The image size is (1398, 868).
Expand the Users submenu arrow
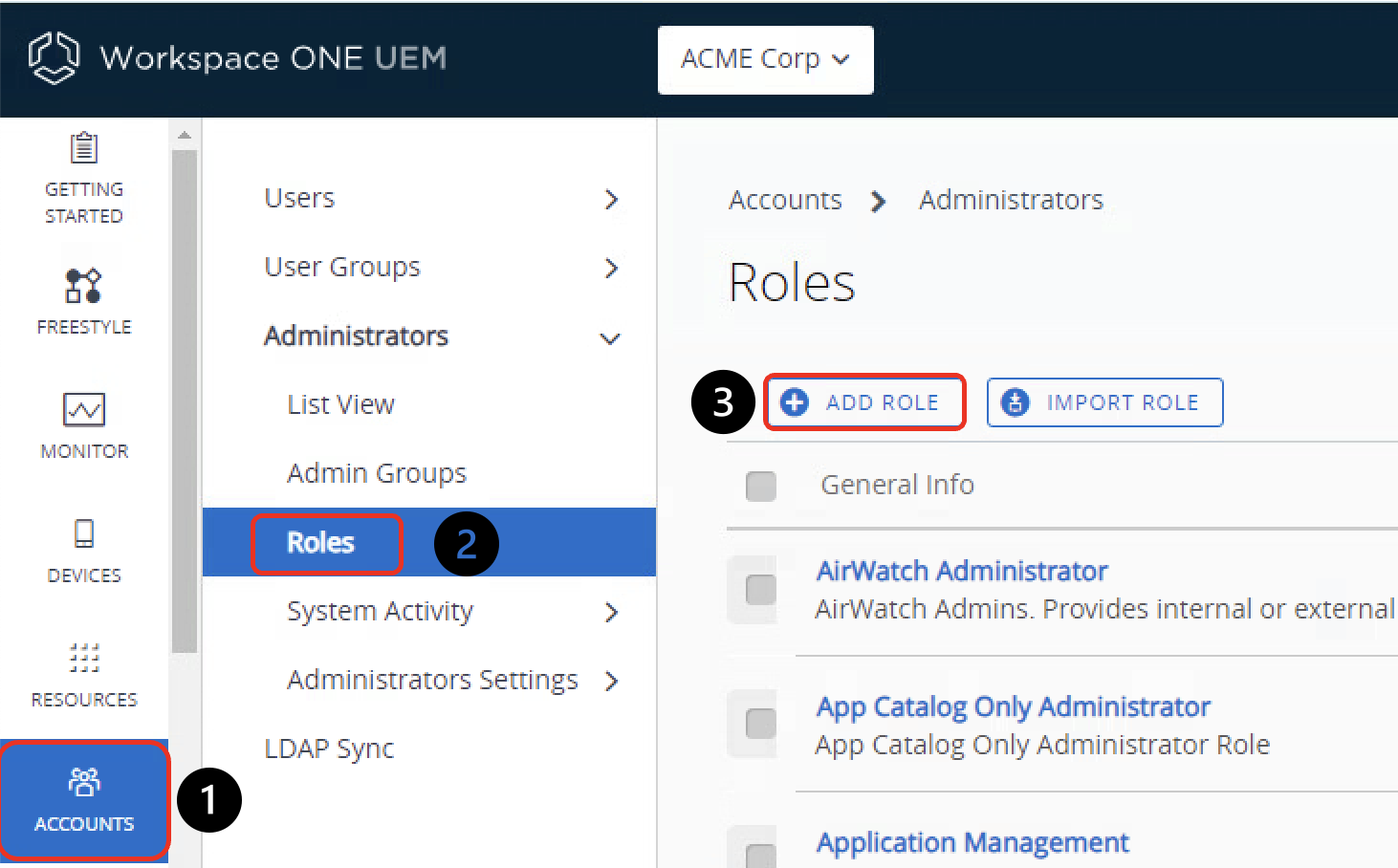coord(612,199)
